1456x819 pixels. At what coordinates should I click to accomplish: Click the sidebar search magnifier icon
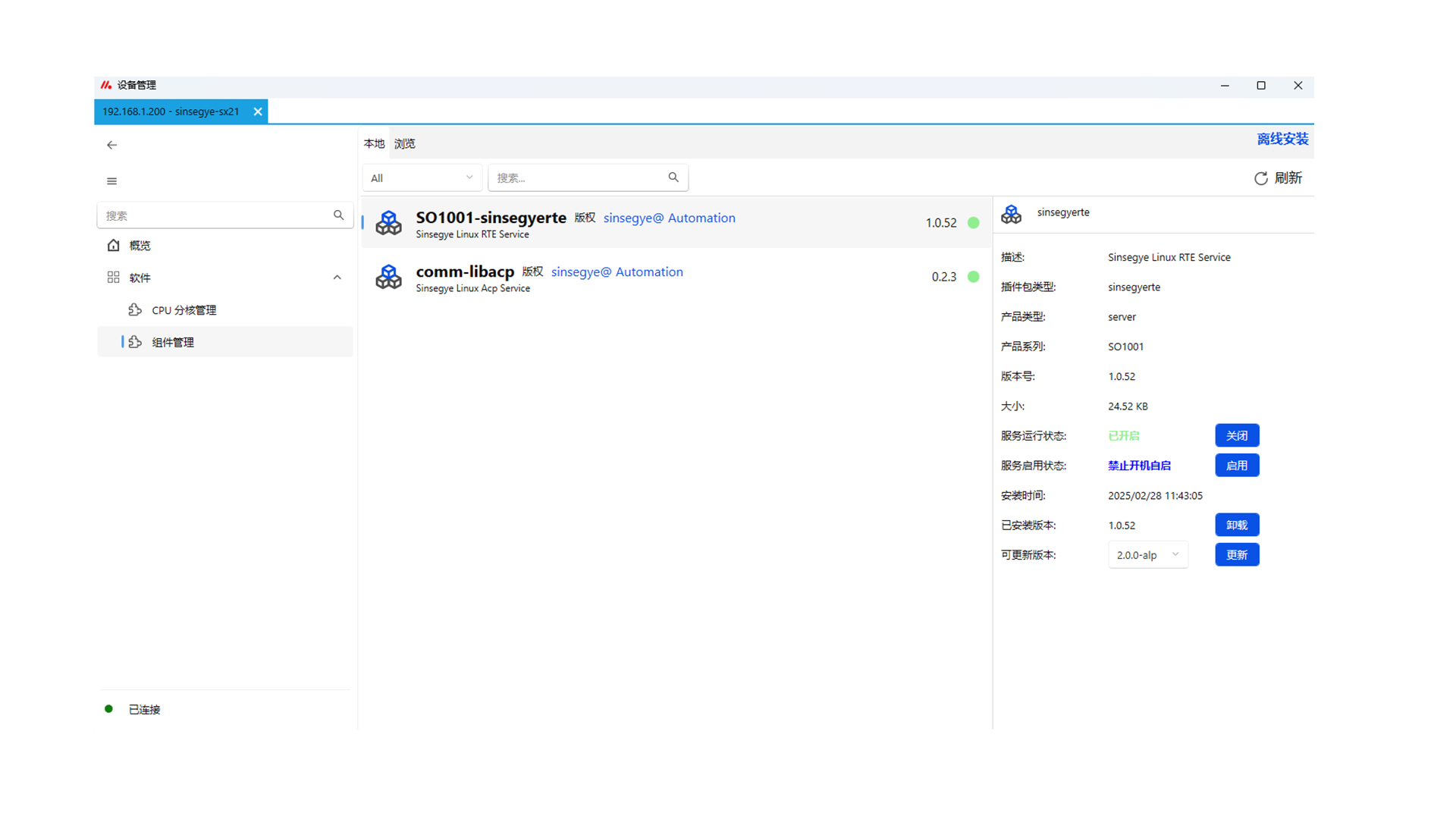338,215
